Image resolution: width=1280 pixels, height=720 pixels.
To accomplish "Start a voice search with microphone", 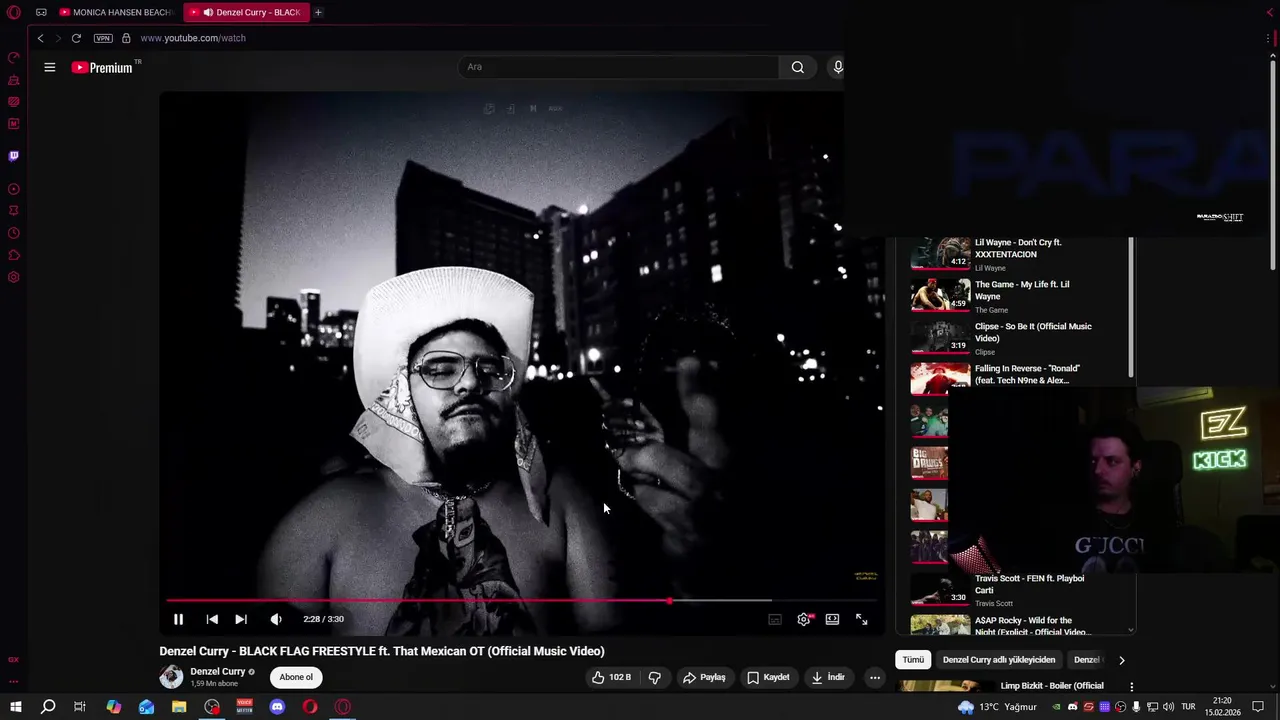I will click(x=837, y=67).
